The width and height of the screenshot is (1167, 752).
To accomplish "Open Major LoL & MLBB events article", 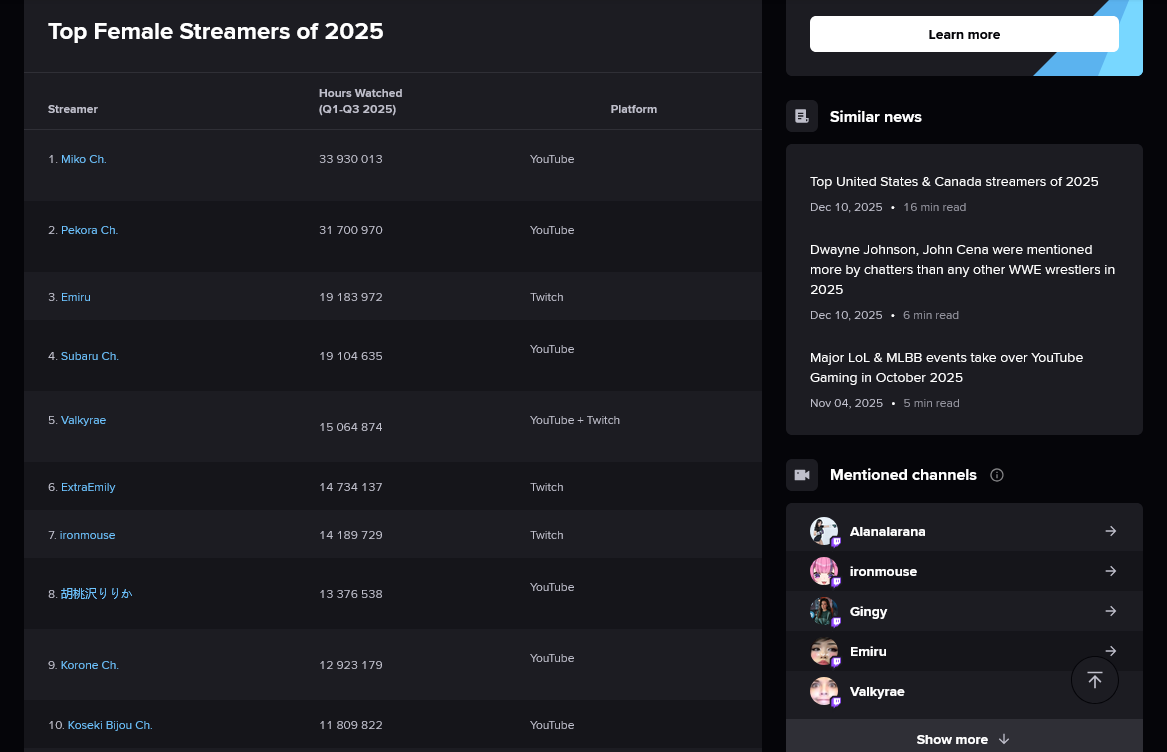I will tap(946, 368).
